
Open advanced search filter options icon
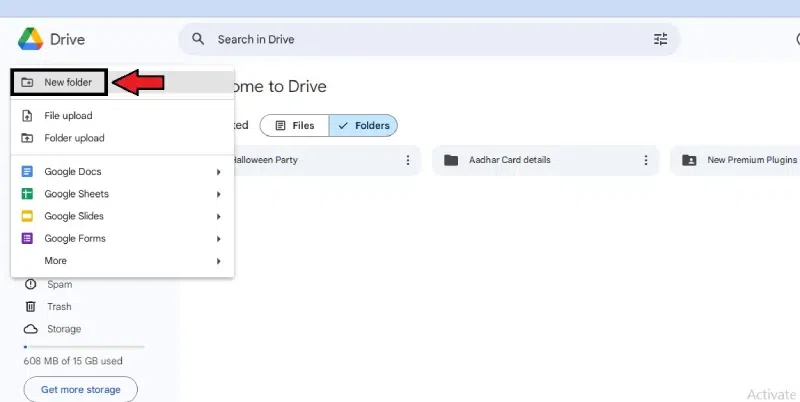660,39
